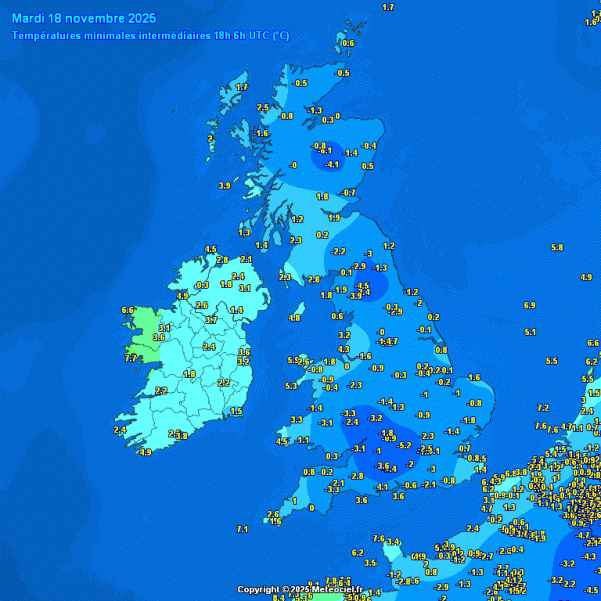601x601 pixels.
Task: Click the 5.1 value off England's east coast
Action: click(531, 332)
